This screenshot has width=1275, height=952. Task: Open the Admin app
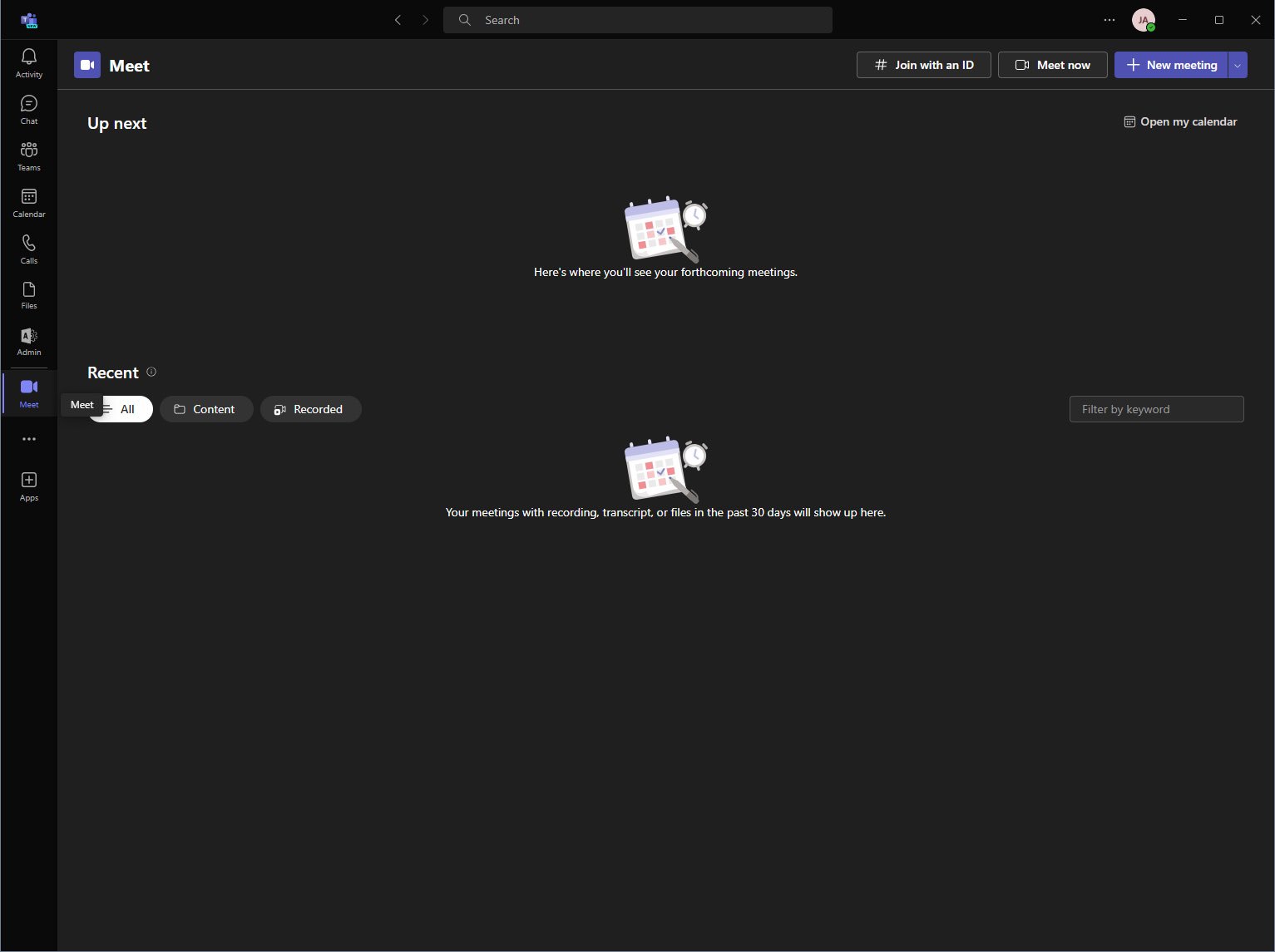(29, 342)
